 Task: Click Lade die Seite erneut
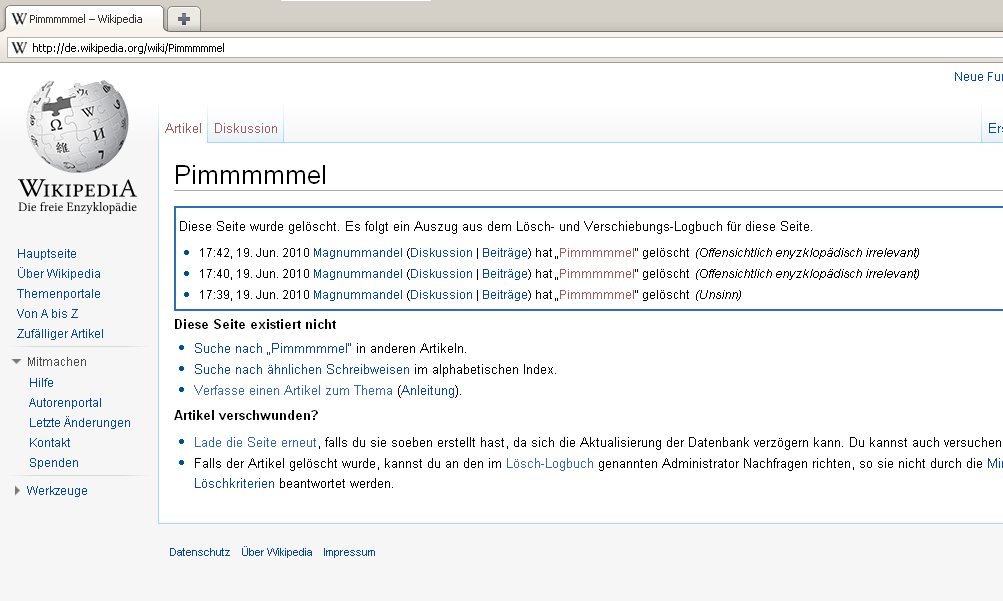[255, 443]
